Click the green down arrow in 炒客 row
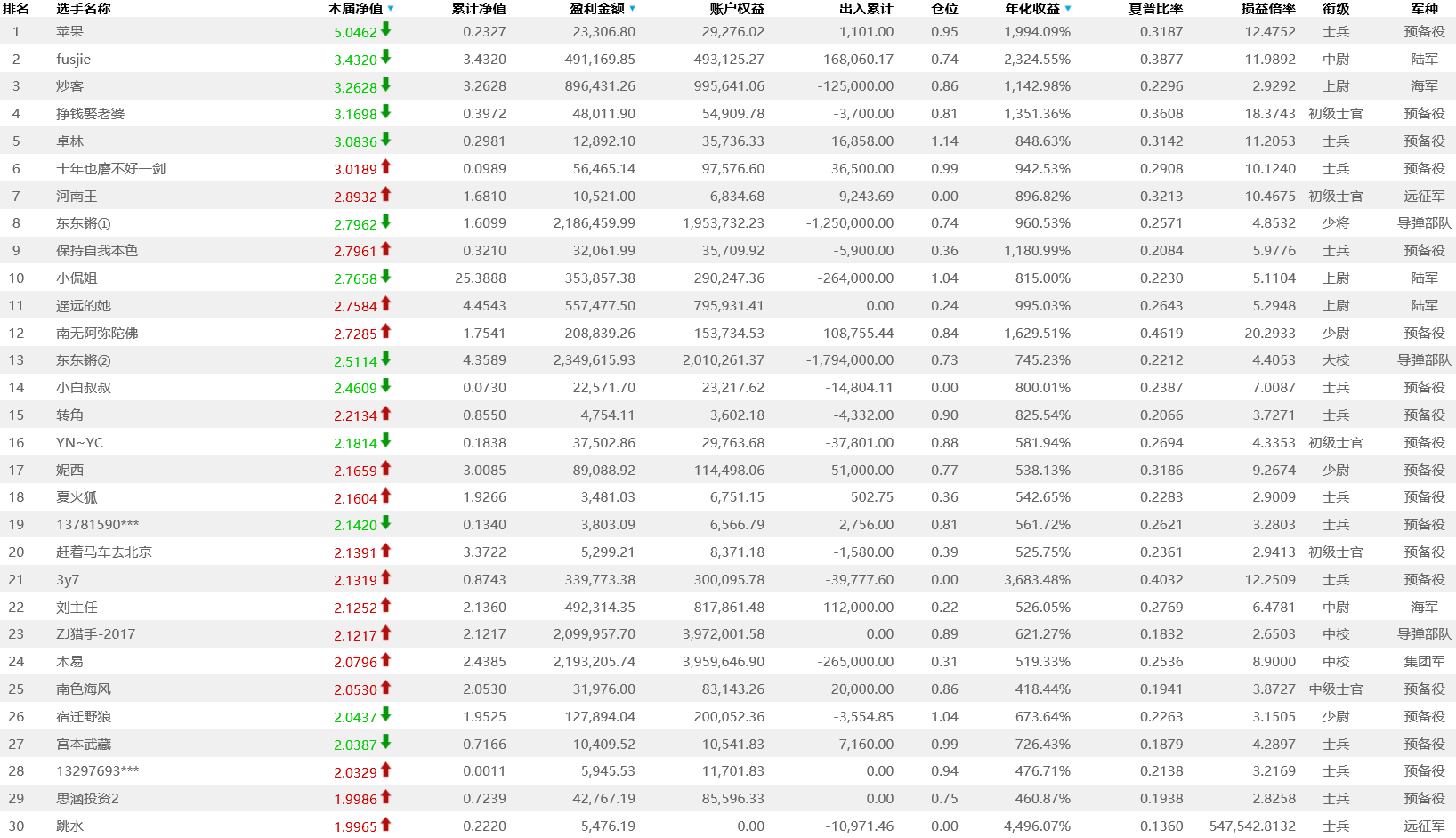This screenshot has height=838, width=1456. [x=385, y=85]
